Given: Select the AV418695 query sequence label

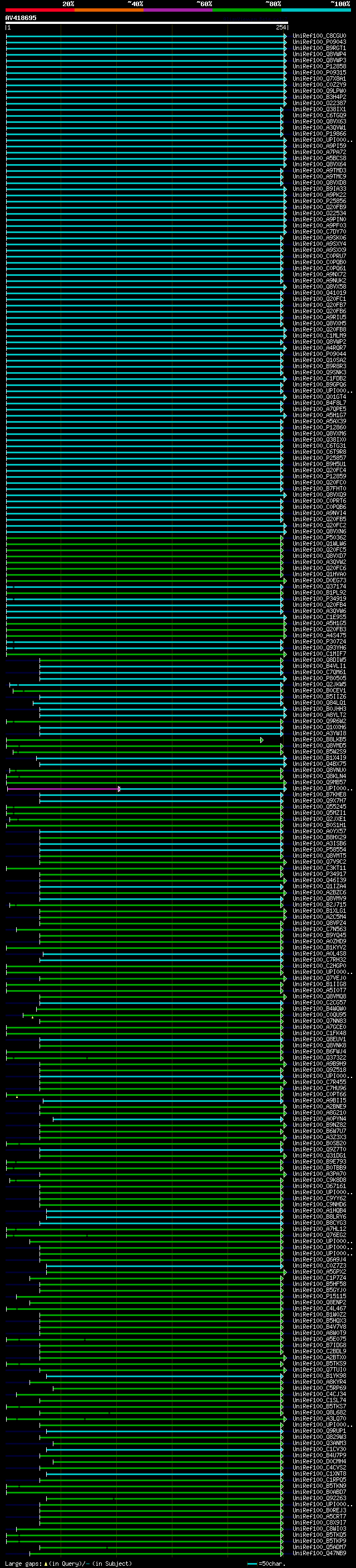Looking at the screenshot, I should (21, 18).
